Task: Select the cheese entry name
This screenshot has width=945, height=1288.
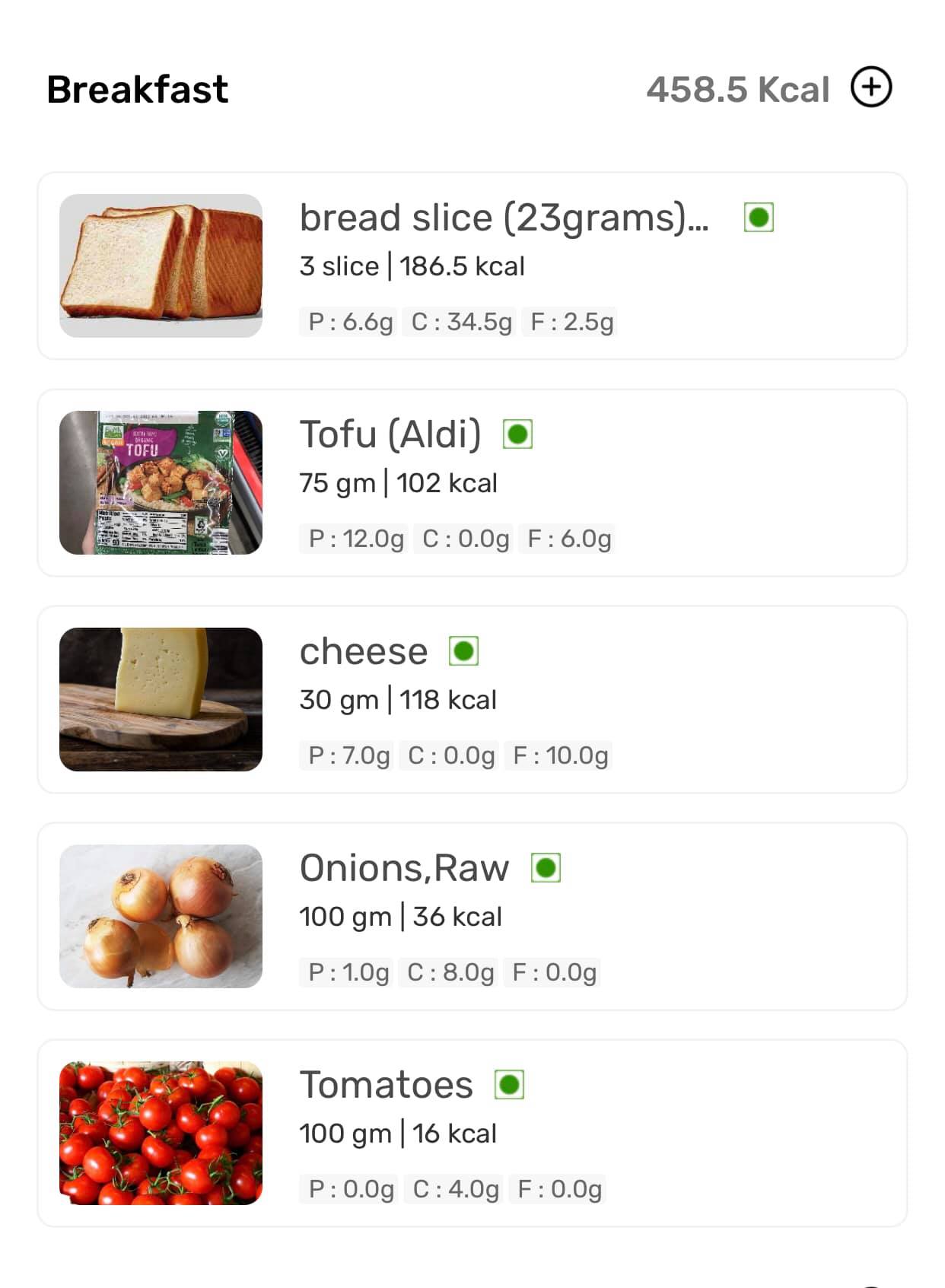Action: point(364,652)
